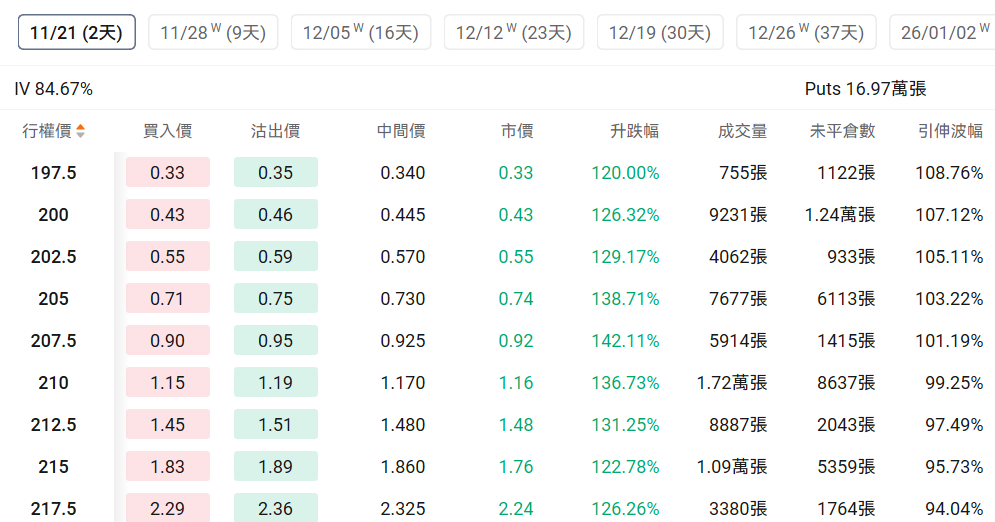995x522 pixels.
Task: Click the 成交量 column header
Action: click(x=742, y=131)
